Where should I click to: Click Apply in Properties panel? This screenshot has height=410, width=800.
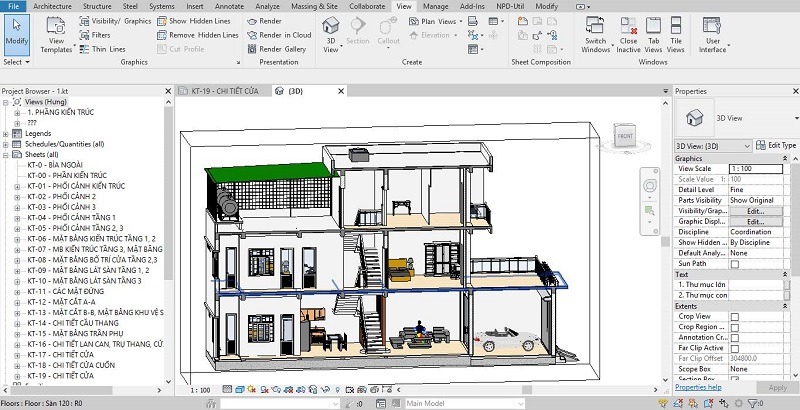778,388
